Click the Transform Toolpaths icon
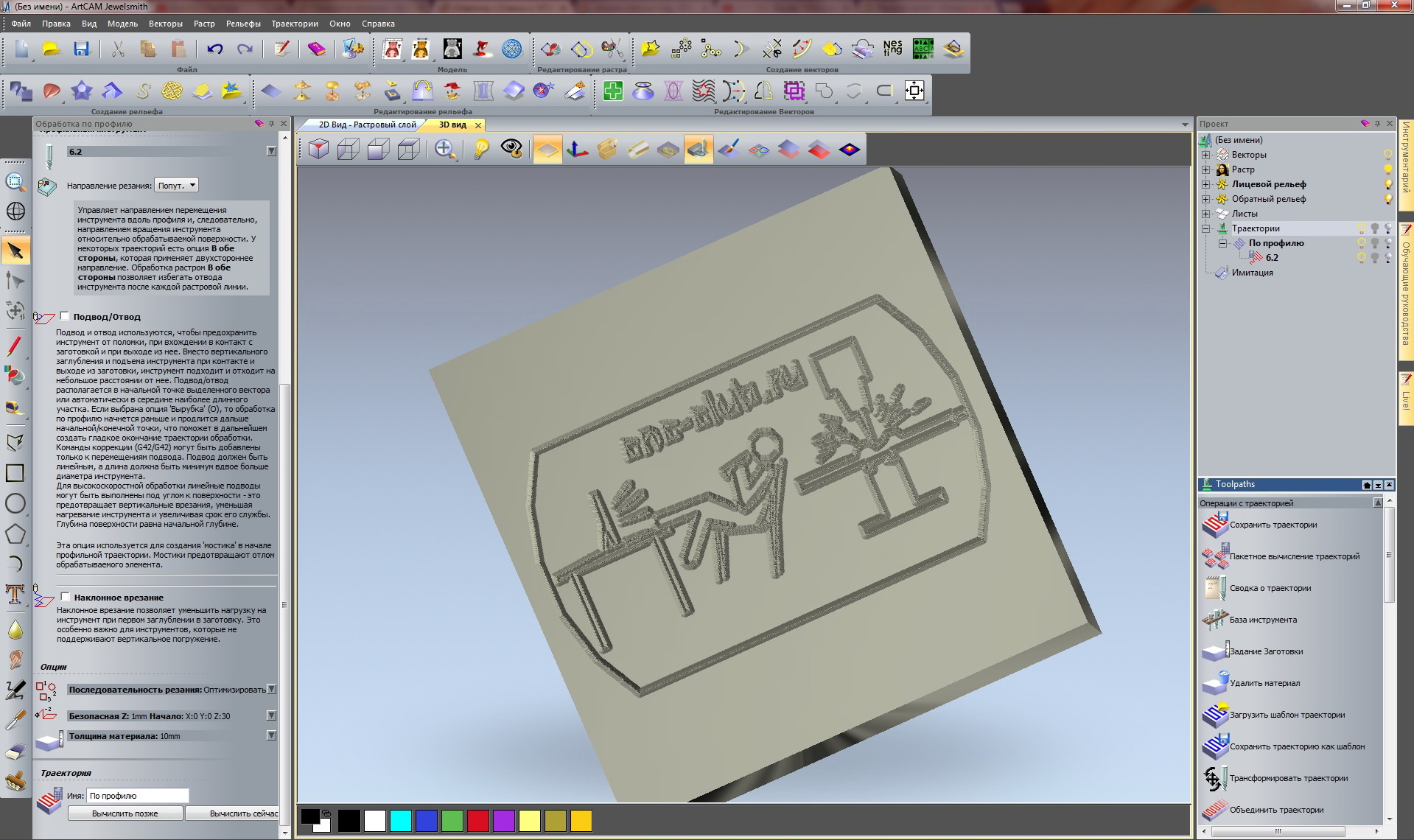This screenshot has height=840, width=1414. 1215,779
